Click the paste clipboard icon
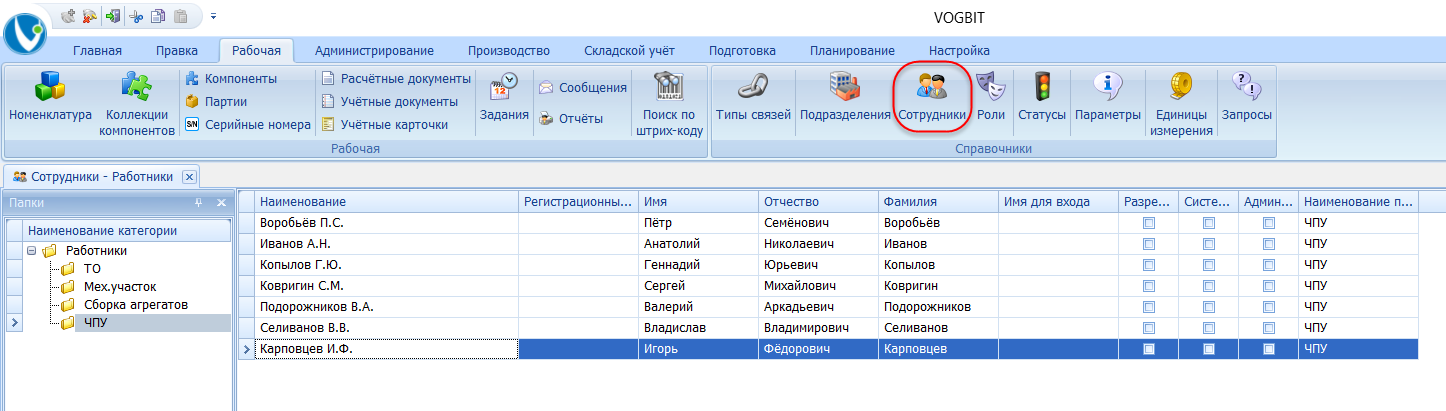Image resolution: width=1446 pixels, height=411 pixels. pyautogui.click(x=180, y=16)
